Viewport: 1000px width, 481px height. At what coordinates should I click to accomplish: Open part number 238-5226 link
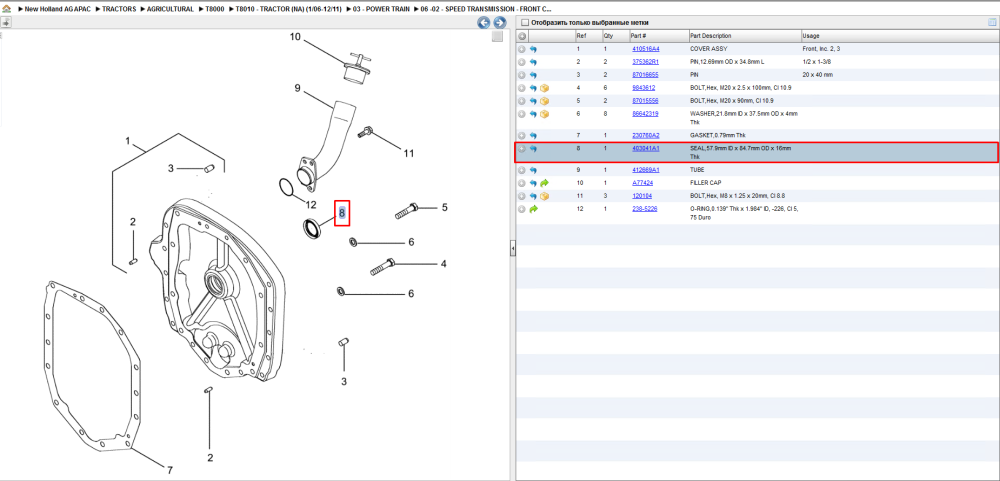[645, 209]
